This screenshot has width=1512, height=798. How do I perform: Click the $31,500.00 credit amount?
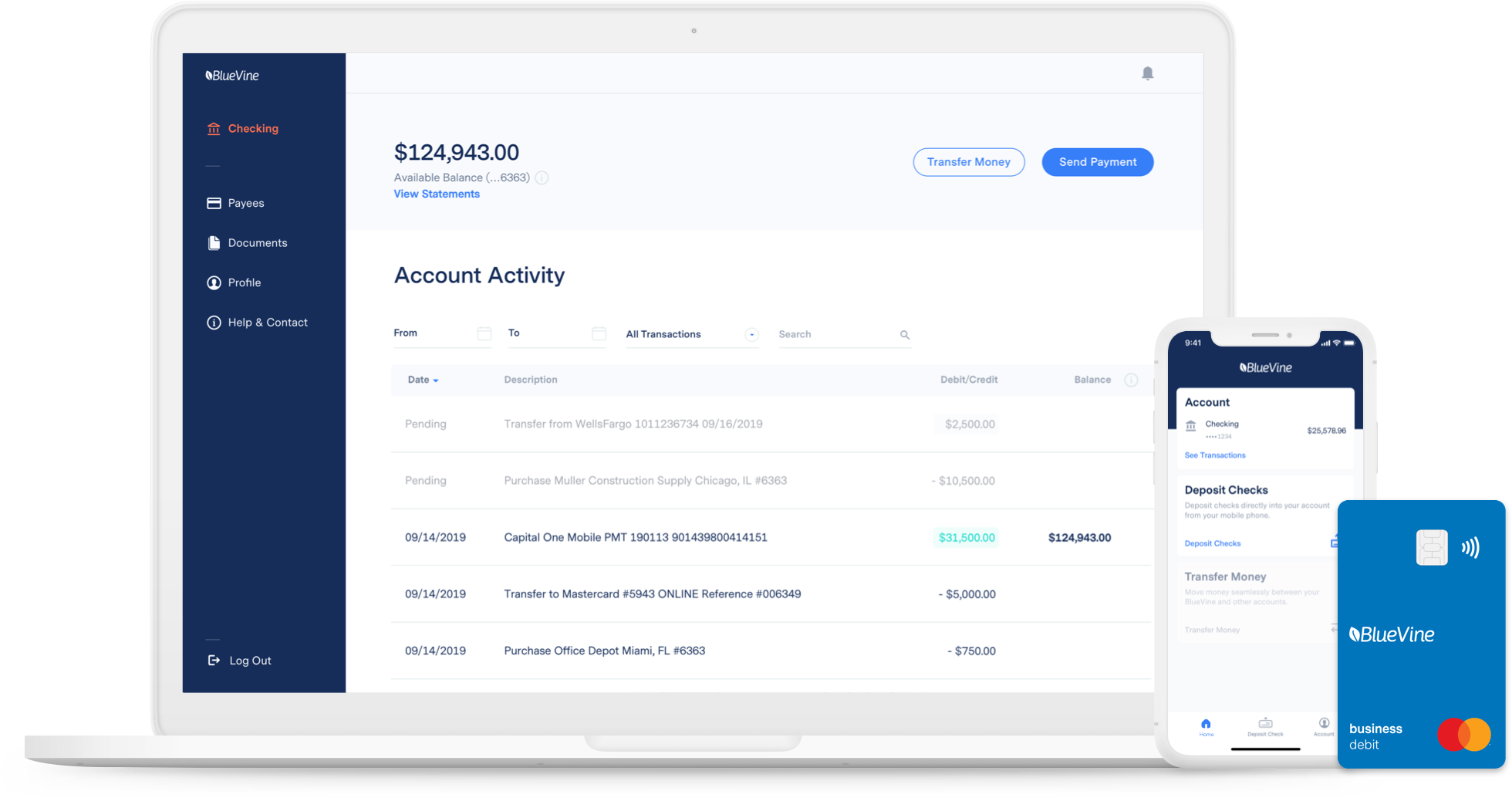click(x=967, y=538)
